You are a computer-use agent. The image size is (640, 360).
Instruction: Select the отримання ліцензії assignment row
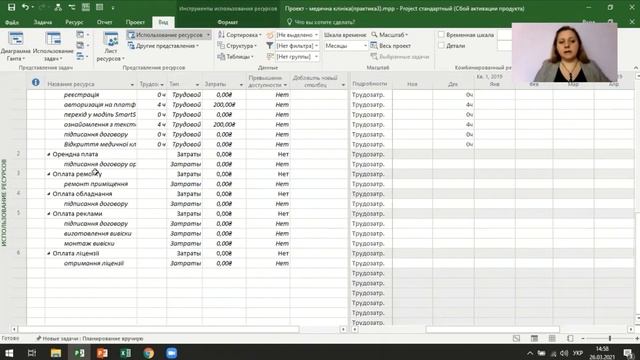click(93, 263)
